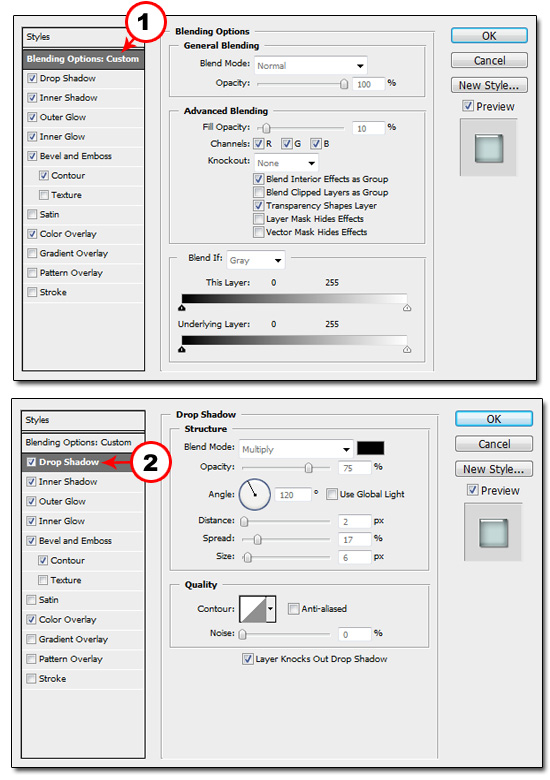Uncheck the B channel checkbox

[316, 144]
